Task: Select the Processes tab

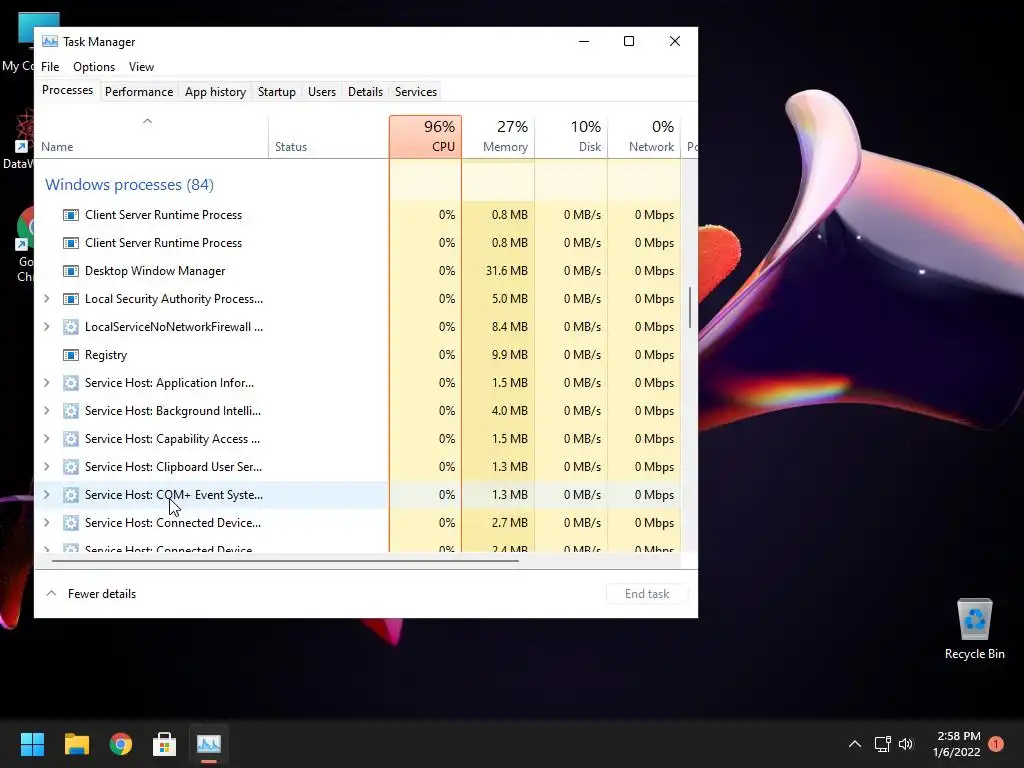Action: tap(67, 90)
